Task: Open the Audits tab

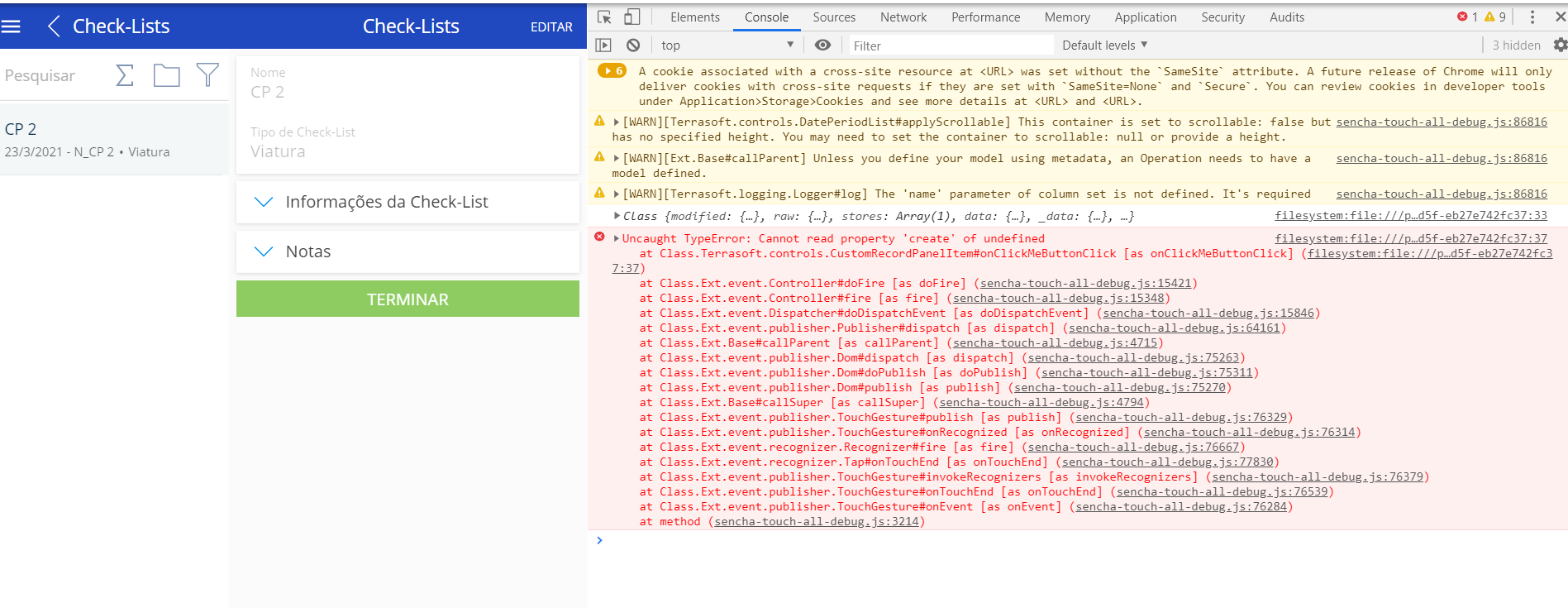Action: [x=1286, y=17]
